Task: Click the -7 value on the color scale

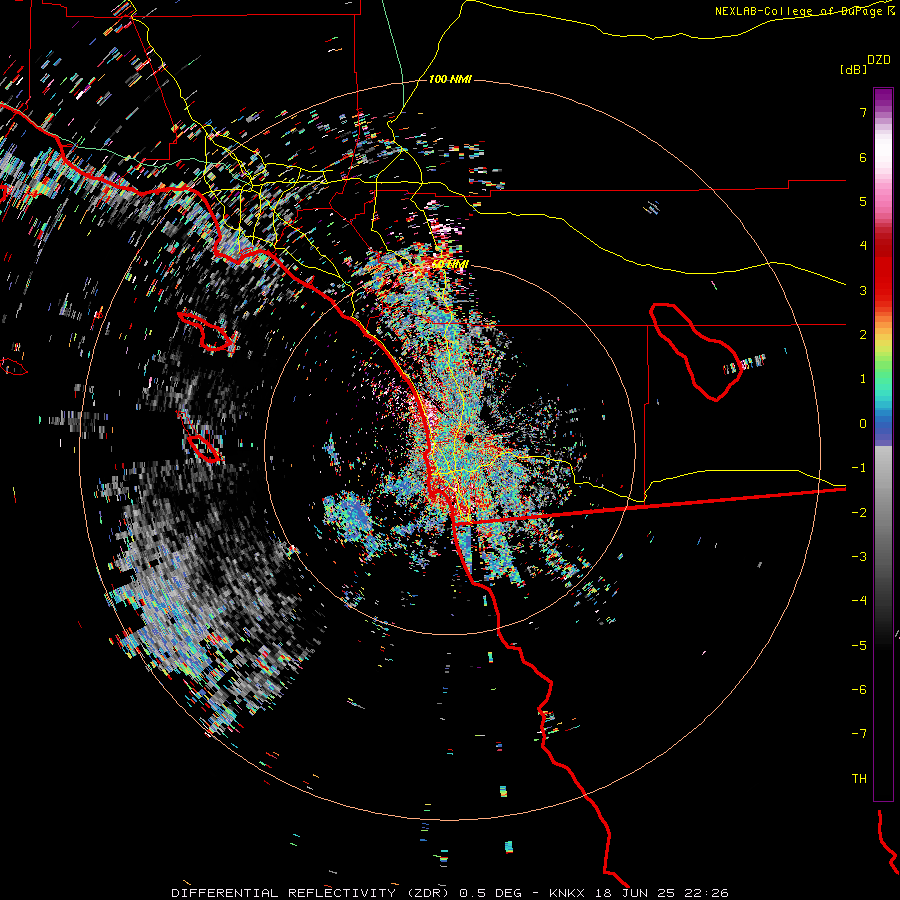Action: pos(859,734)
